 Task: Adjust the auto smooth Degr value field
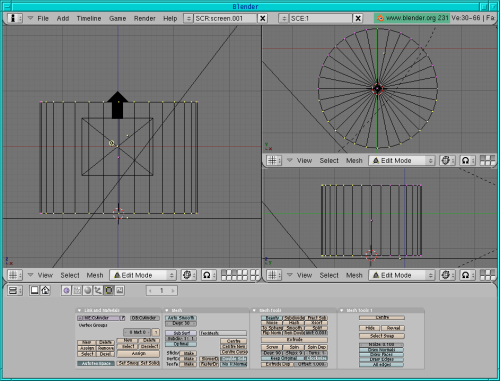(x=181, y=323)
